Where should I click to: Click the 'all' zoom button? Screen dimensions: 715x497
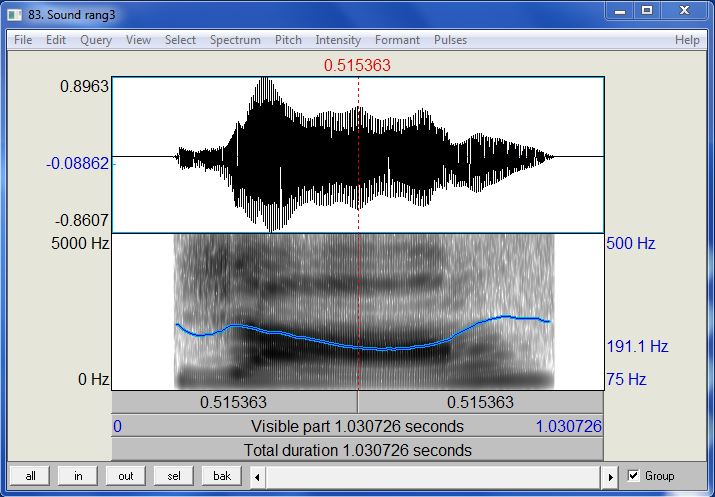coord(31,476)
